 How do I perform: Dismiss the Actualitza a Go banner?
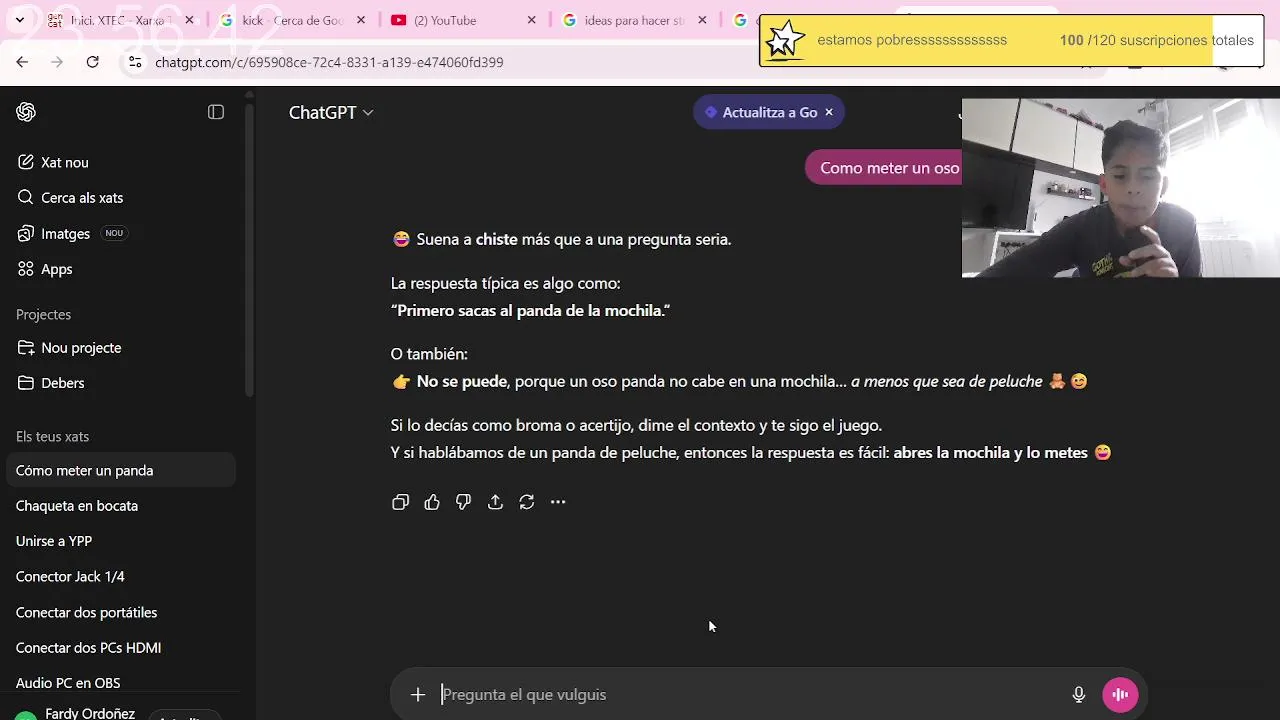[x=829, y=112]
